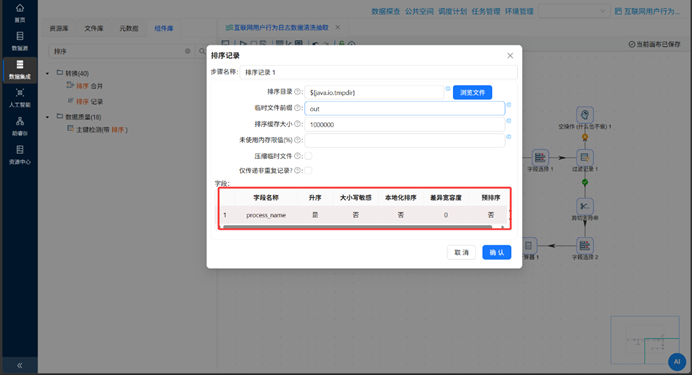
Task: Open help icon next to 未使用内存限值(%)
Action: click(297, 140)
